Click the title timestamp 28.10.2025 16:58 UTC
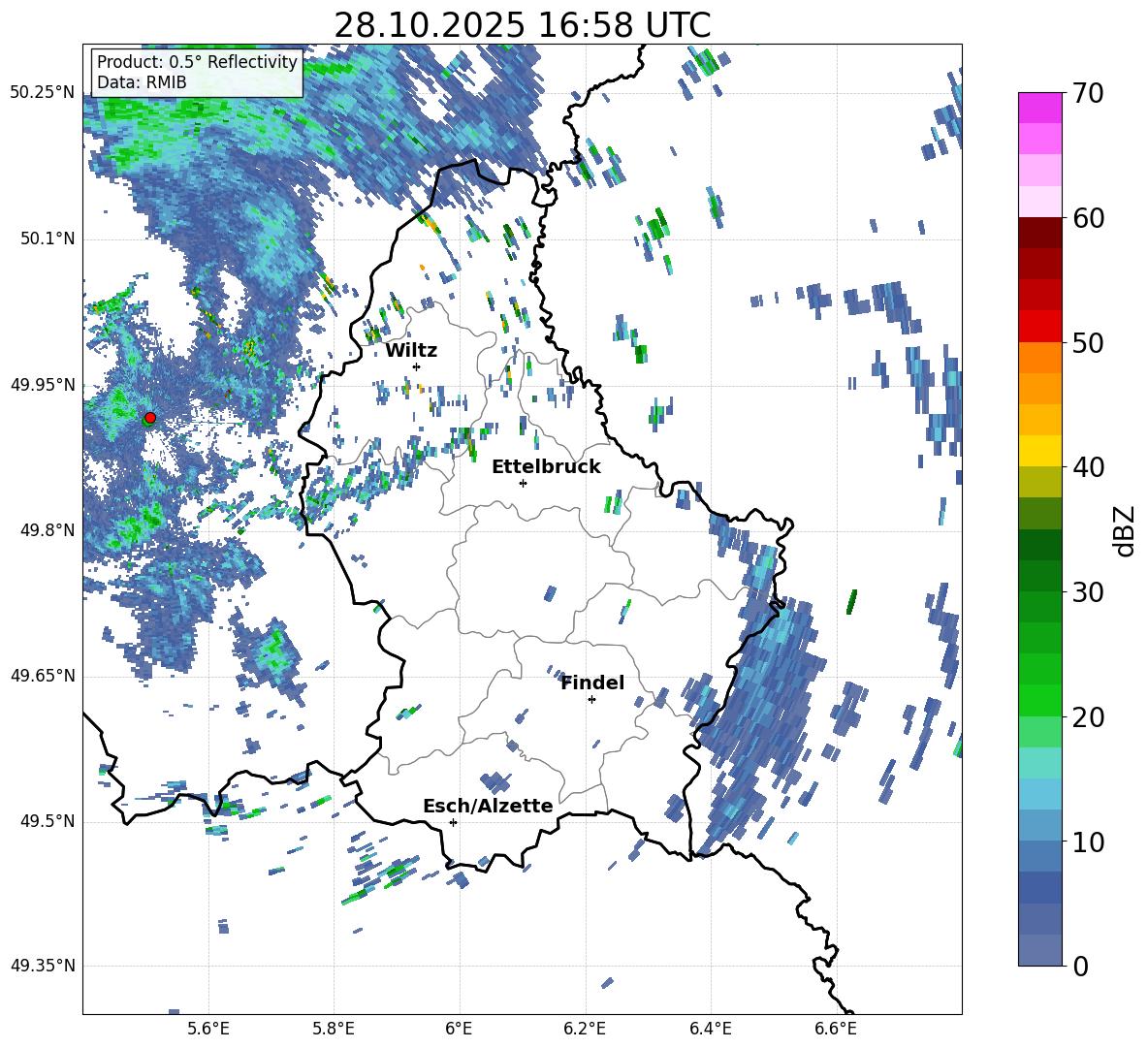This screenshot has height=1048, width=1148. (522, 25)
